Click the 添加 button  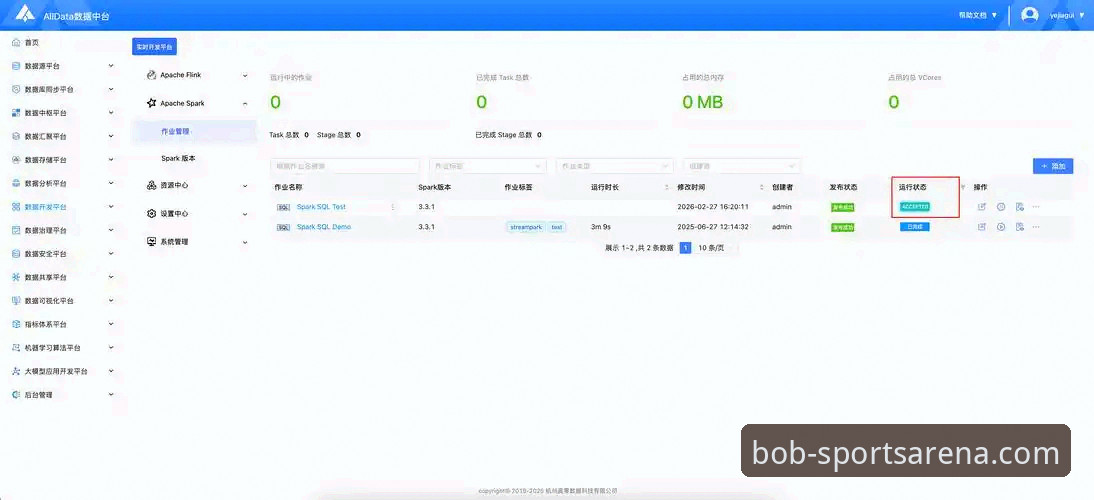[x=1053, y=166]
